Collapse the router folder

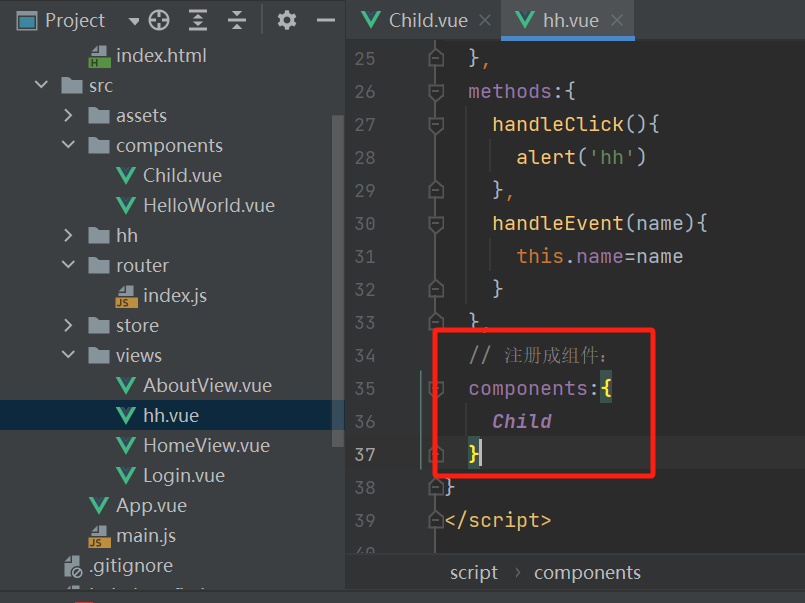click(x=68, y=265)
